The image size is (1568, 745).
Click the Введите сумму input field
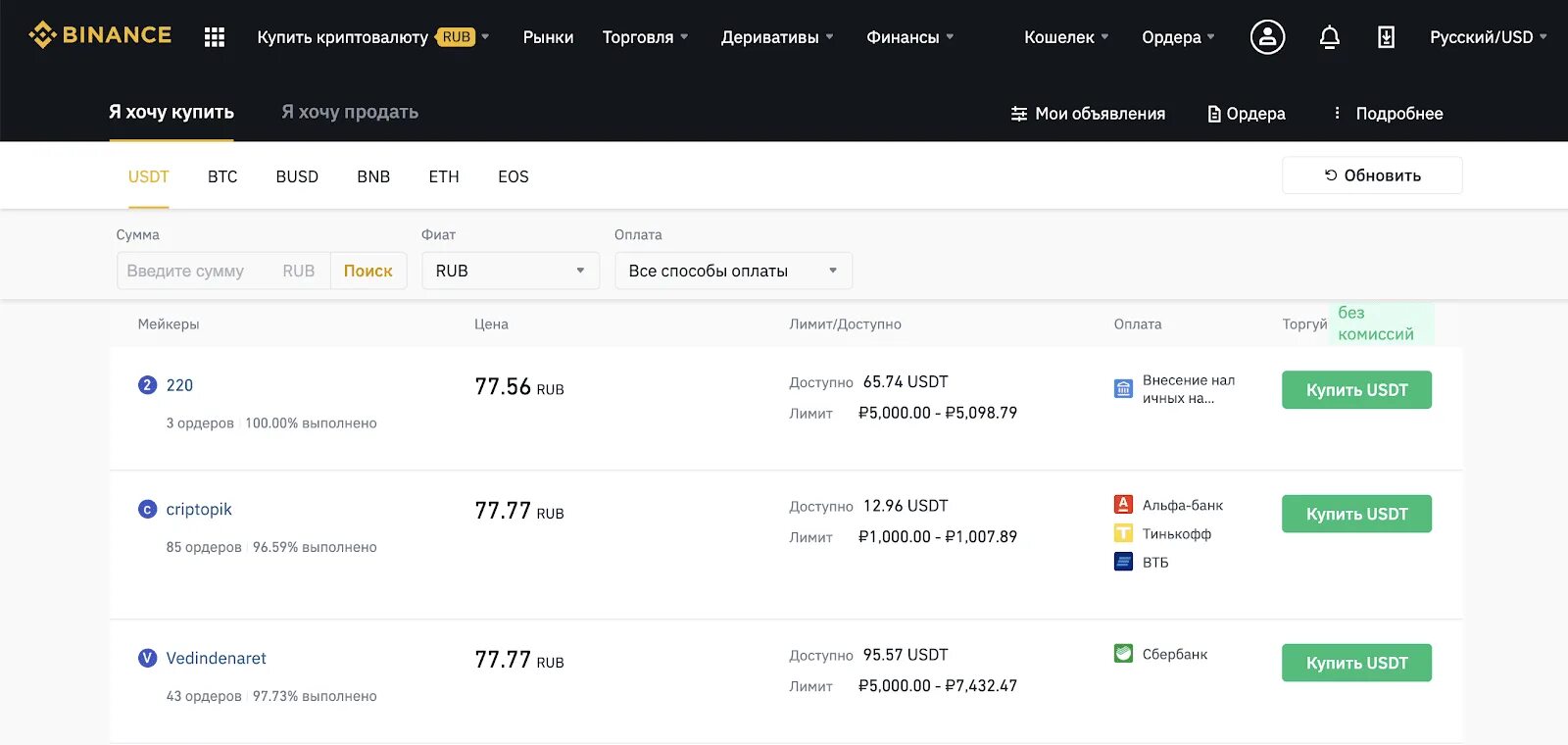click(223, 271)
